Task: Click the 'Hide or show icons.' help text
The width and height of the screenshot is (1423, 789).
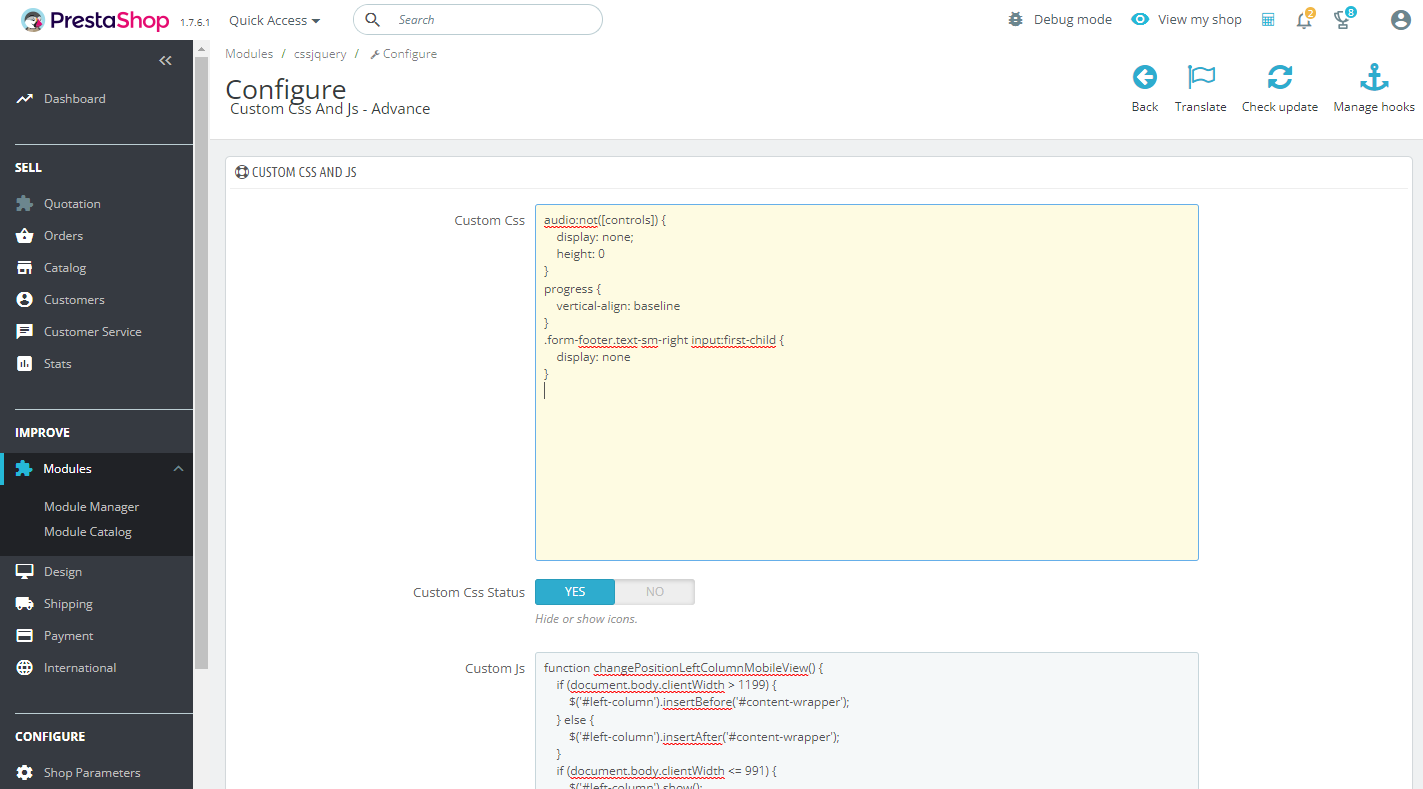Action: [x=586, y=619]
